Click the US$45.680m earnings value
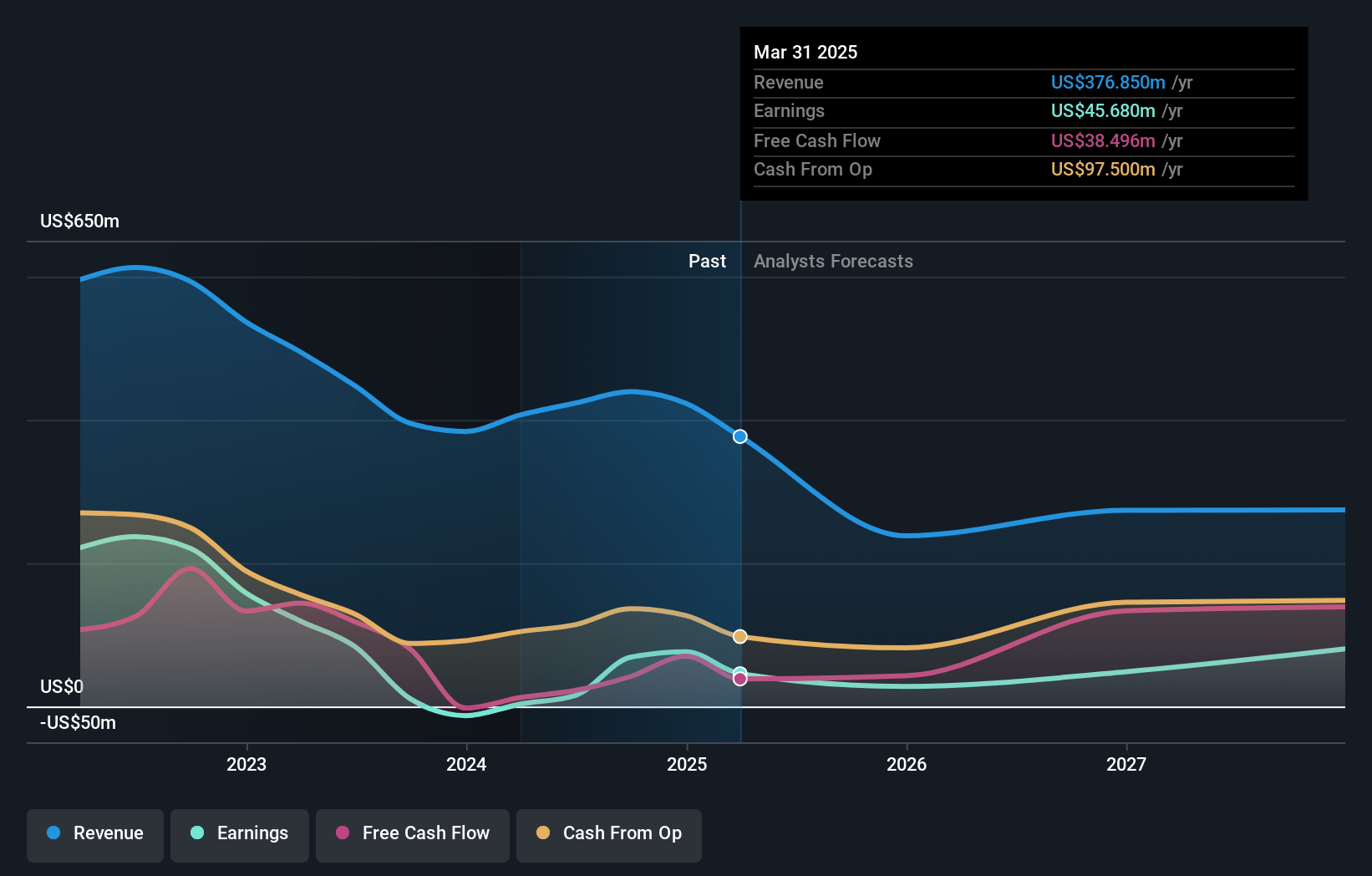This screenshot has height=876, width=1372. coord(1103,111)
